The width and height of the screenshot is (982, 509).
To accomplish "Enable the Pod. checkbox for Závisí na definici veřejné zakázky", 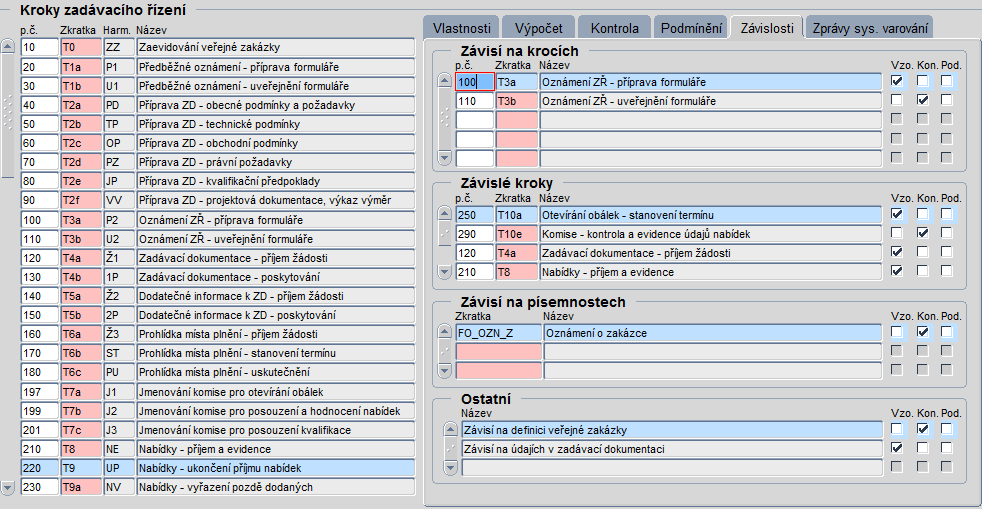I will click(946, 429).
